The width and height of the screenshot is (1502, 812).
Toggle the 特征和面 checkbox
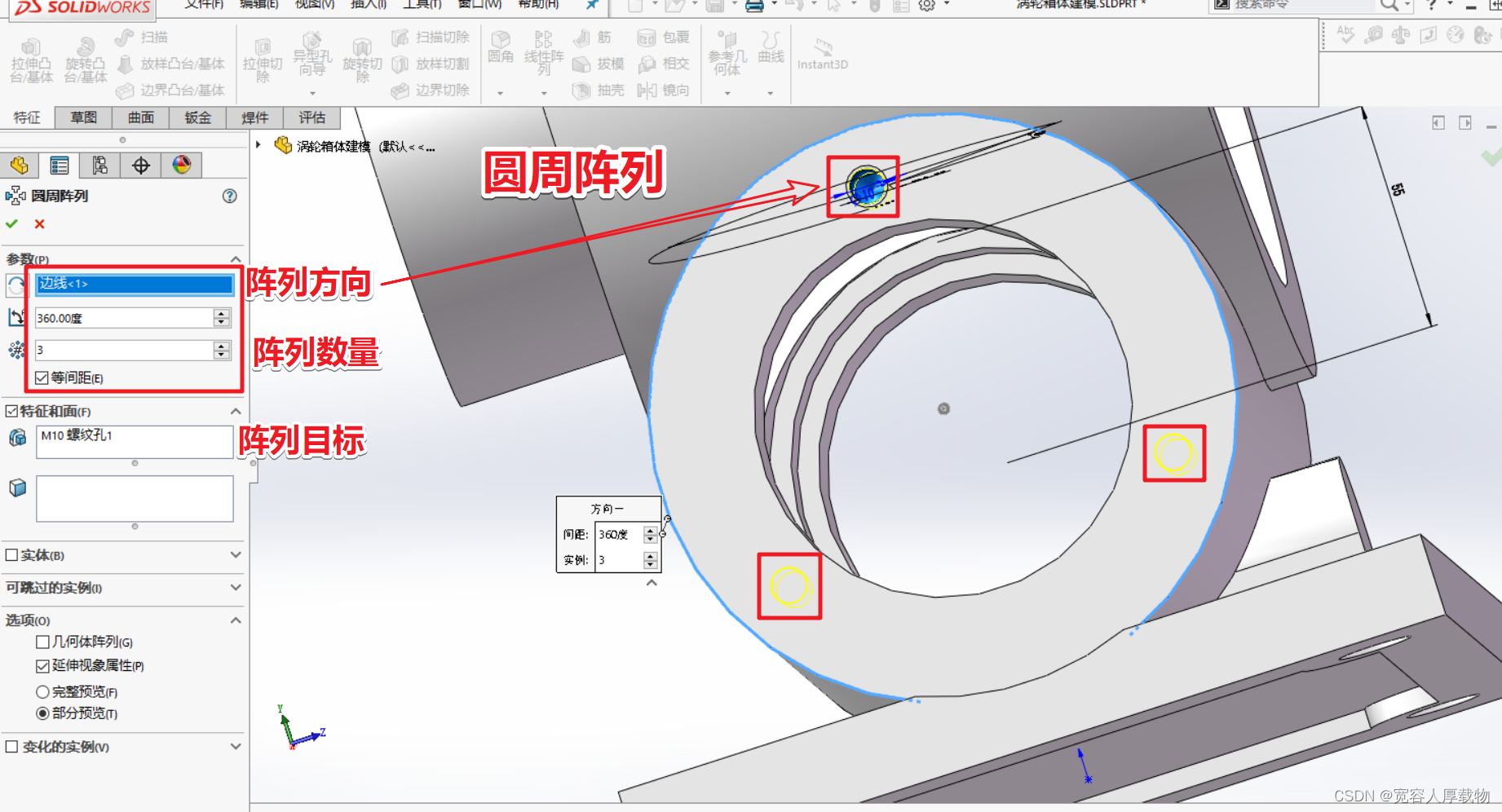11,411
